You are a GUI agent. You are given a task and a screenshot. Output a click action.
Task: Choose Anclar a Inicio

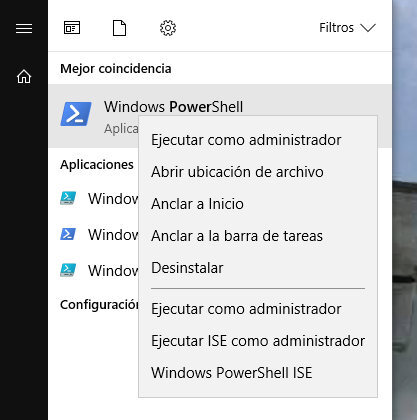click(197, 204)
